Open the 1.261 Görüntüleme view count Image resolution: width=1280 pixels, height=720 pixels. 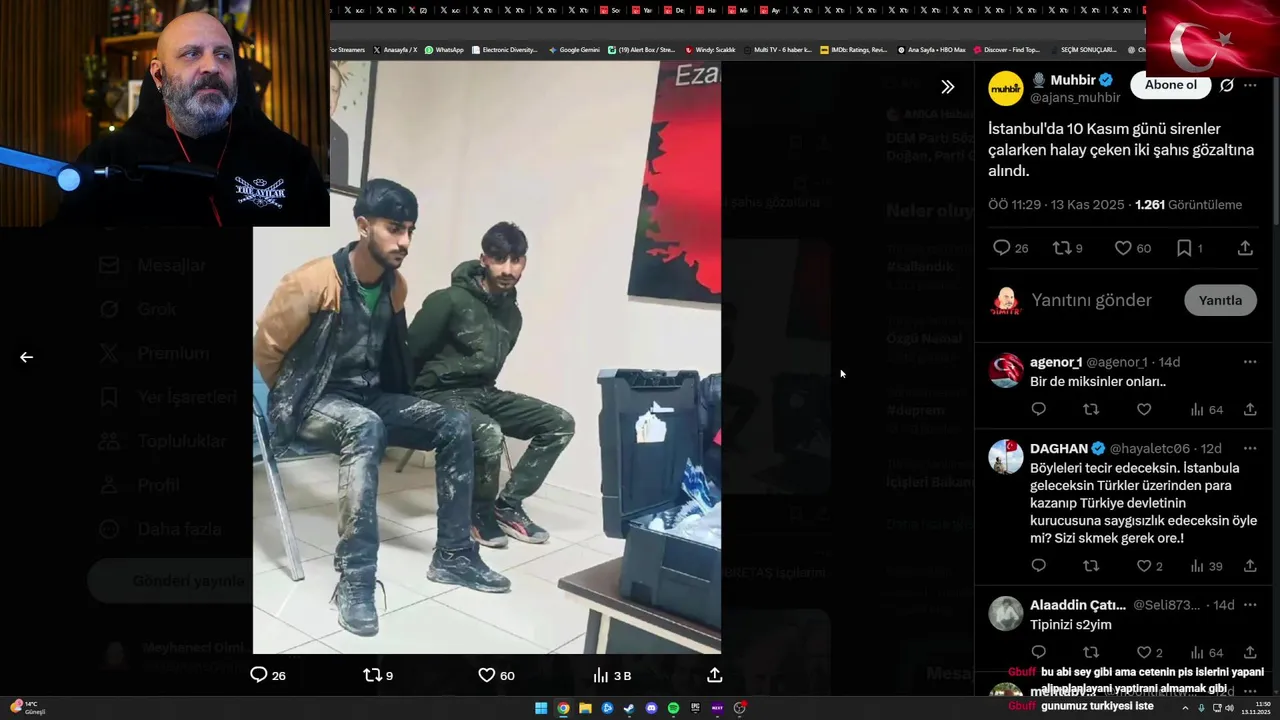point(1188,205)
